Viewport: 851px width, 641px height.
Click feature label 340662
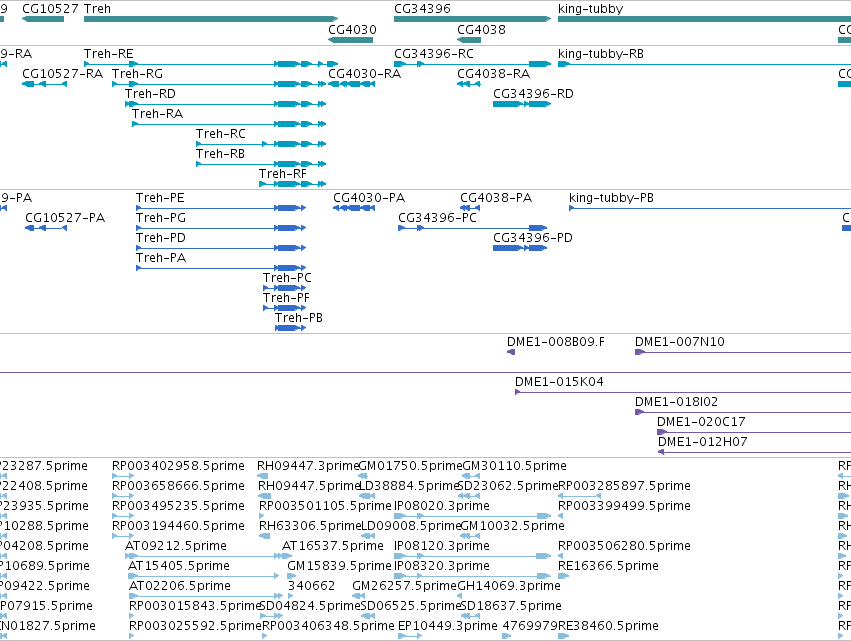[x=312, y=586]
